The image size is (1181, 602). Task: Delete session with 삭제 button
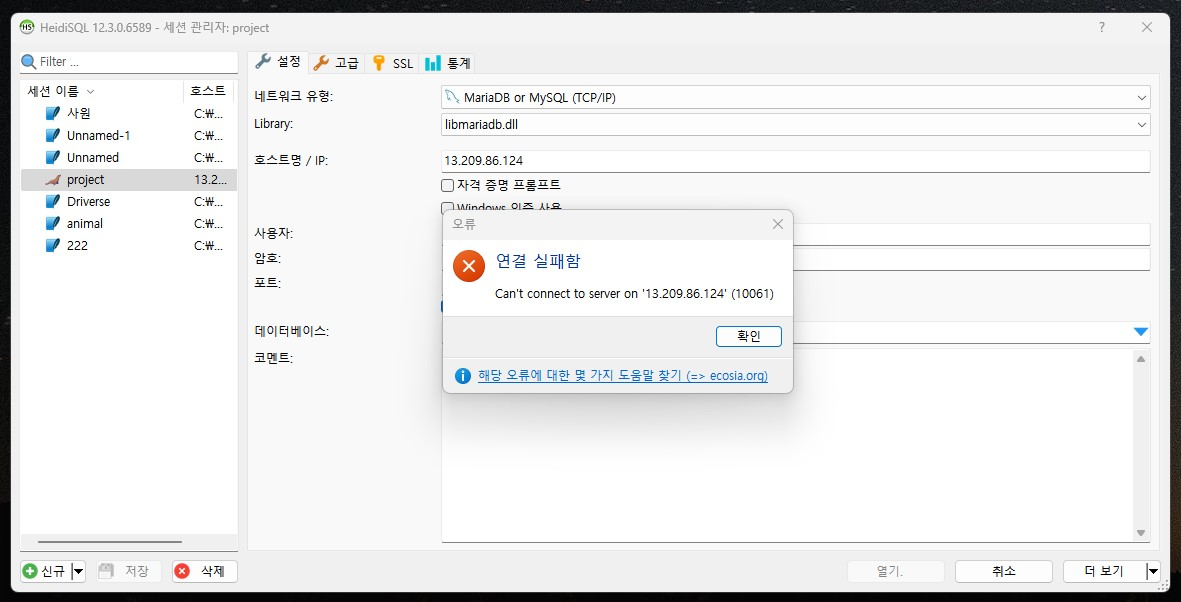205,571
